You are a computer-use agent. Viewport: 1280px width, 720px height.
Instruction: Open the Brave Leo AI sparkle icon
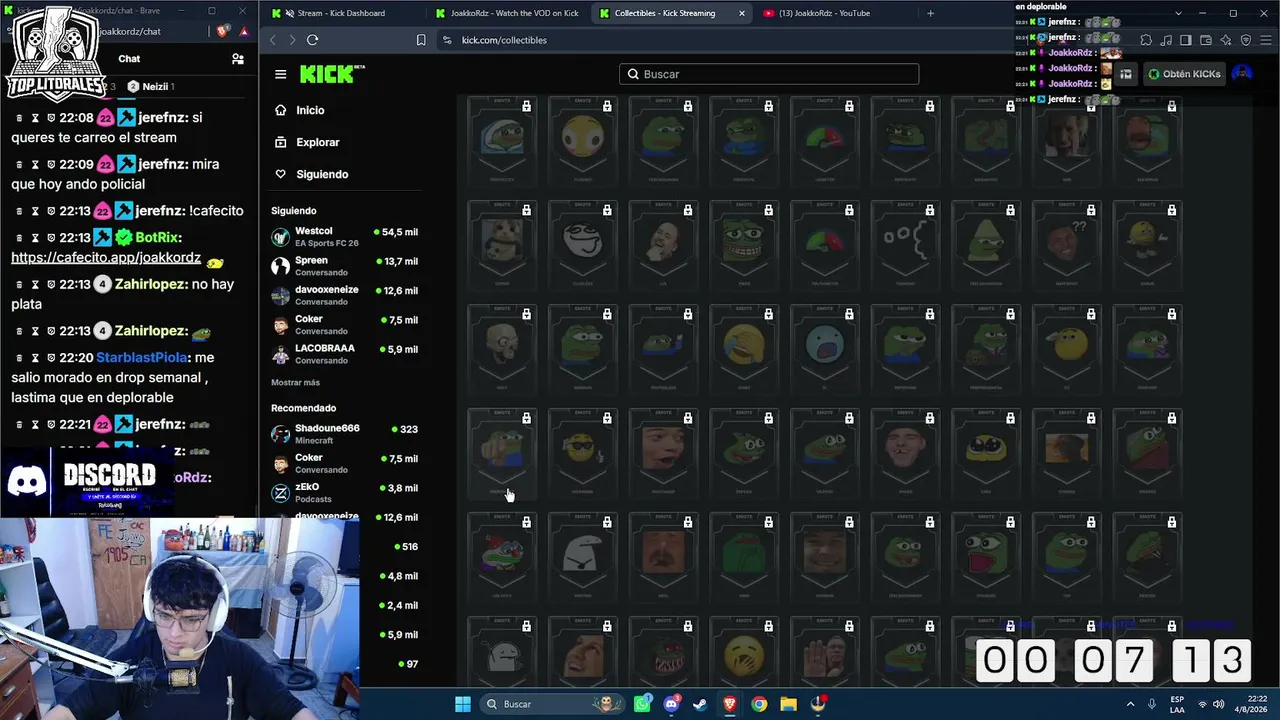(x=1226, y=40)
